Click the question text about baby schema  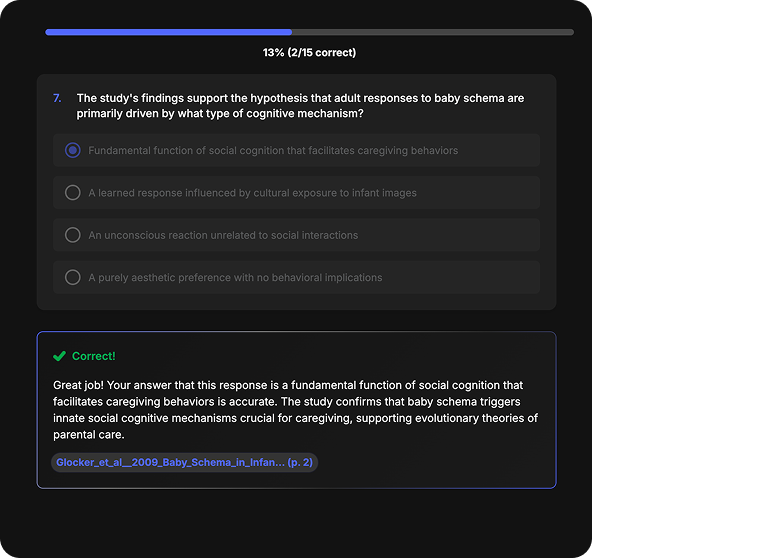click(300, 106)
